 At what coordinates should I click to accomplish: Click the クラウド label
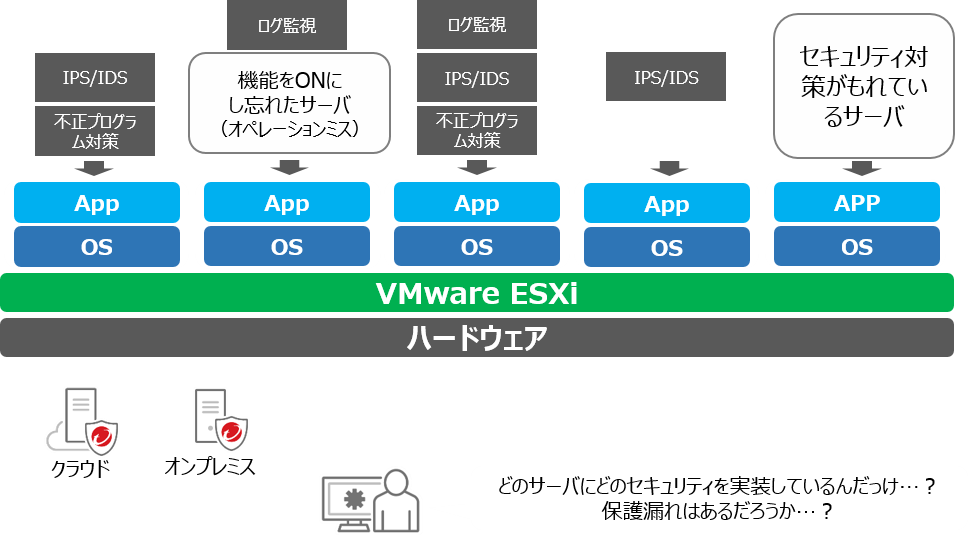point(80,469)
